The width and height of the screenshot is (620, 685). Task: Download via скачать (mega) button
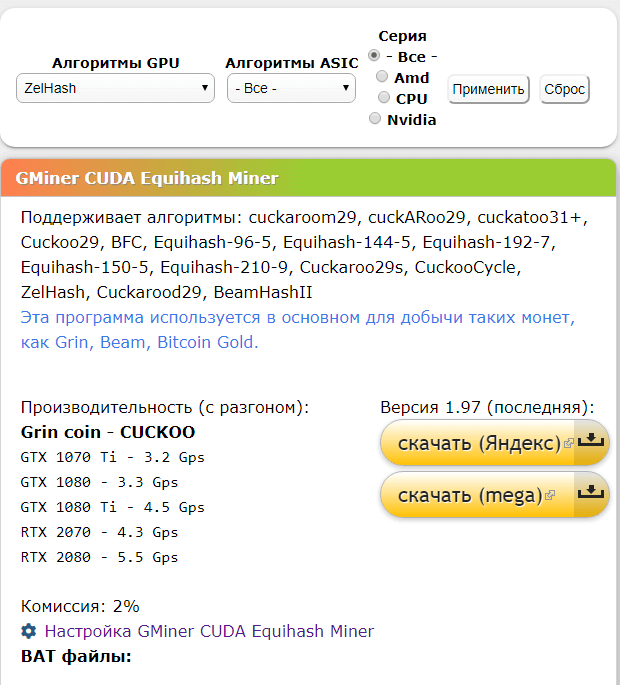tap(495, 495)
